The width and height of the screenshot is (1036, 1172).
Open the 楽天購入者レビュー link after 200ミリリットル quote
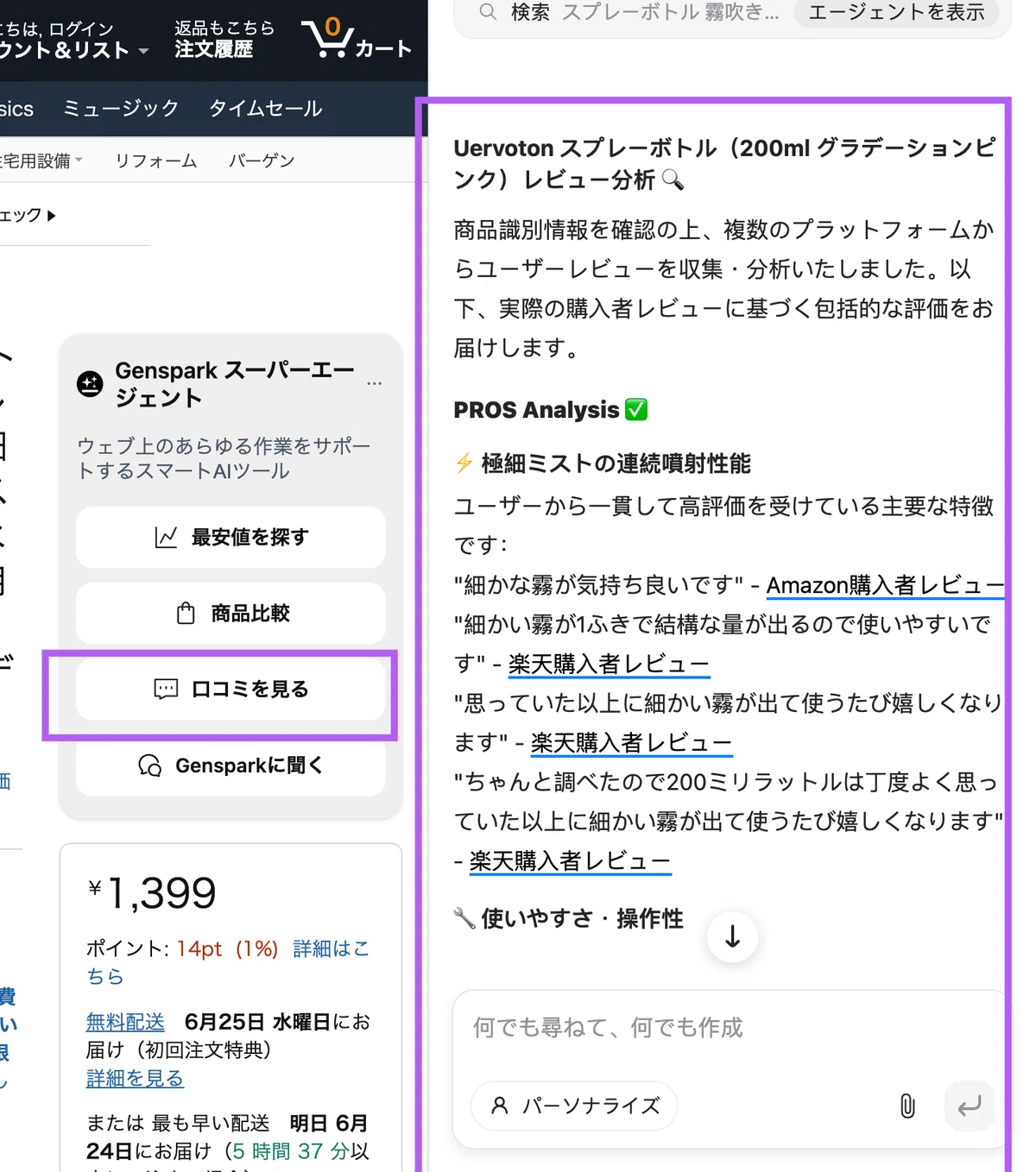click(570, 860)
